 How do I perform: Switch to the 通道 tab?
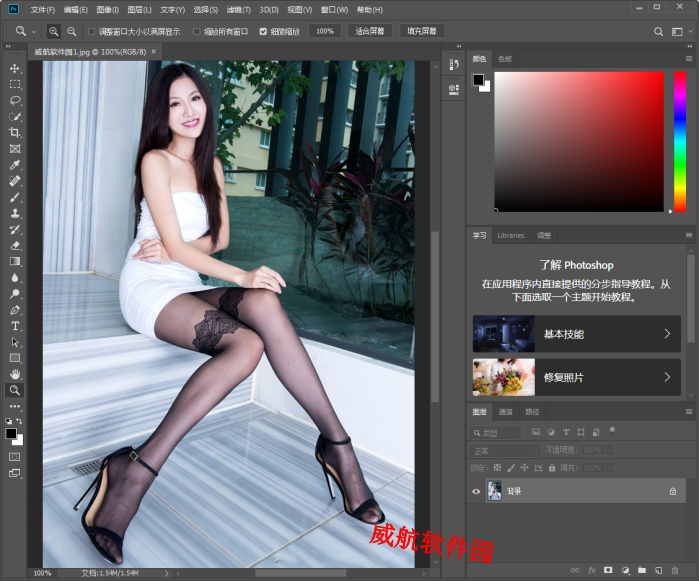point(506,412)
